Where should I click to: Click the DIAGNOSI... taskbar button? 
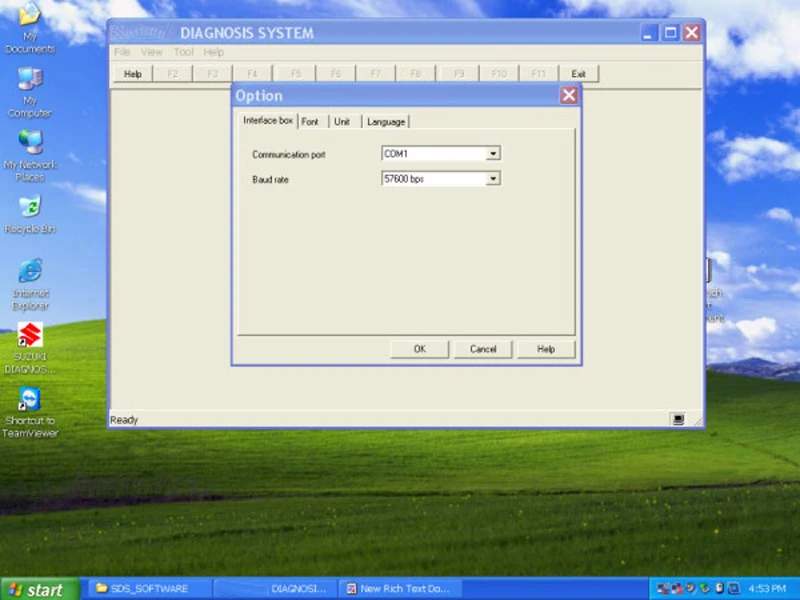click(x=276, y=589)
